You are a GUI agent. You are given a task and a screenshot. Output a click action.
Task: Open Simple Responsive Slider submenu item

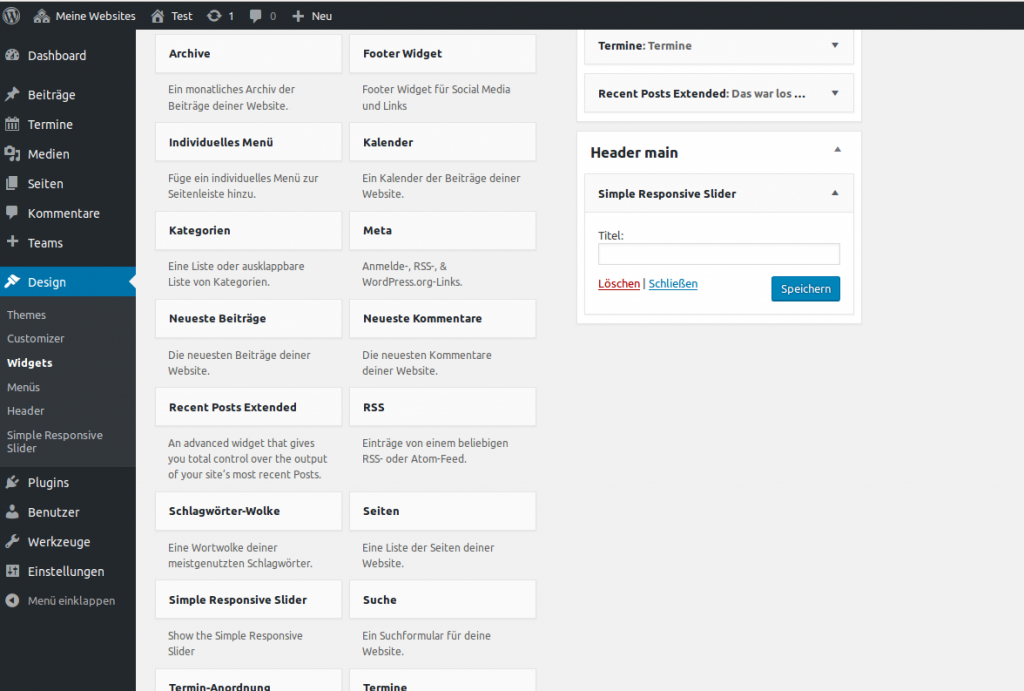click(55, 442)
